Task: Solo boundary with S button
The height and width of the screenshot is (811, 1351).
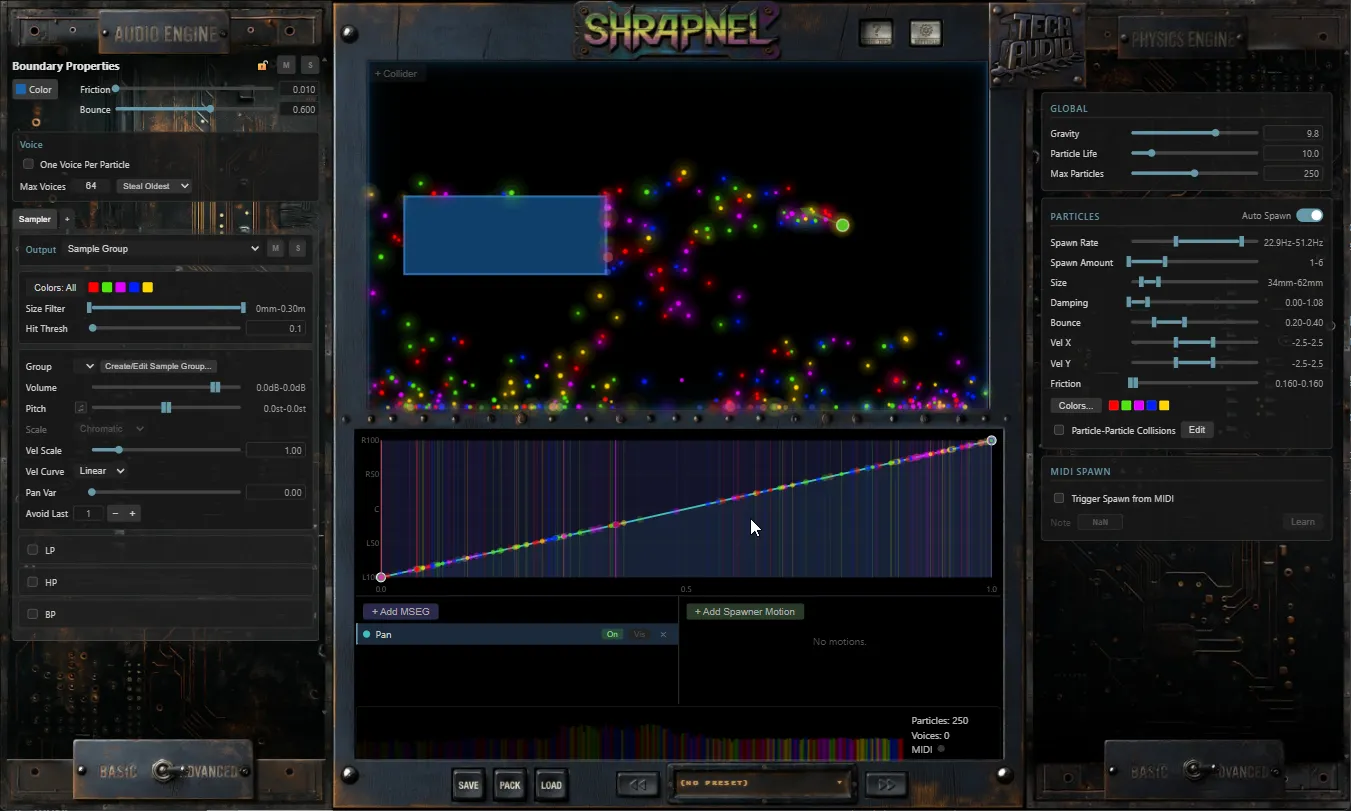Action: [x=310, y=65]
